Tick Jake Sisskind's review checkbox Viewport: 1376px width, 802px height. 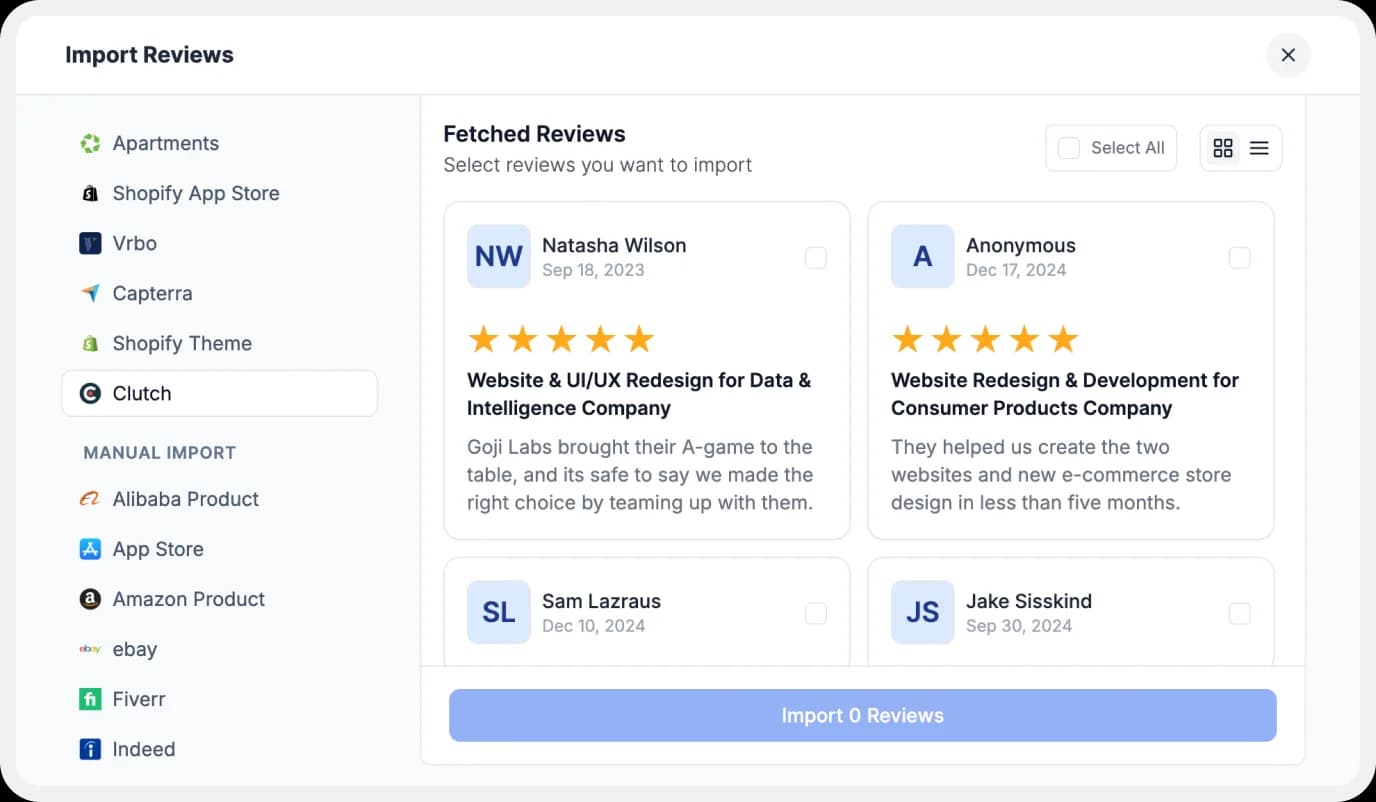[1239, 614]
